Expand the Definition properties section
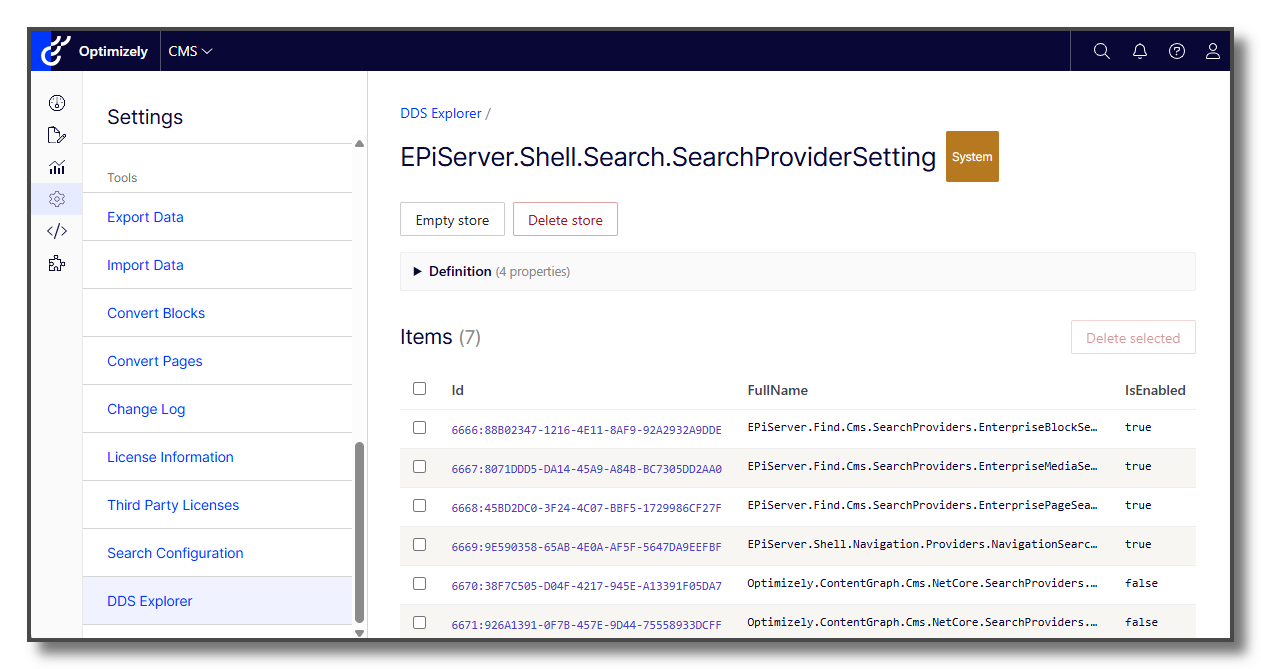 pos(797,271)
